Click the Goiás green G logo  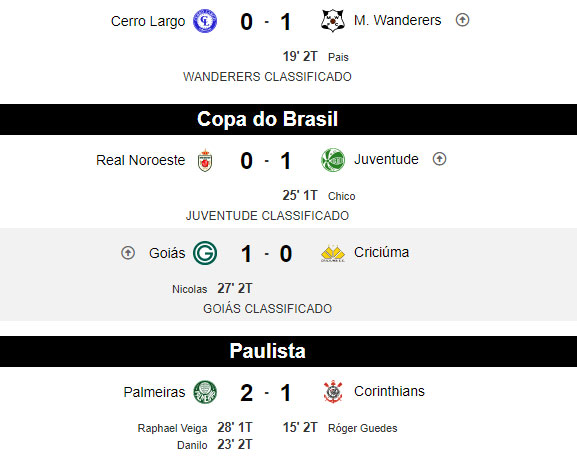205,253
